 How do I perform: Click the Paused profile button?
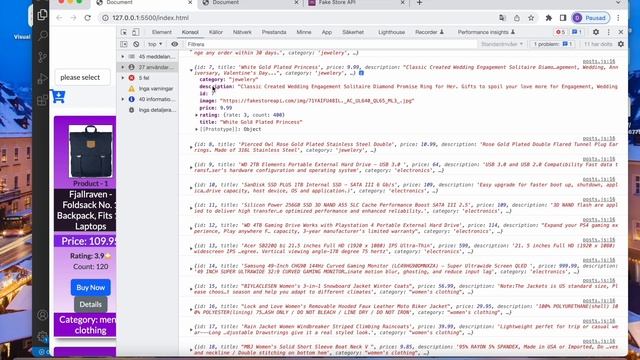(x=591, y=18)
